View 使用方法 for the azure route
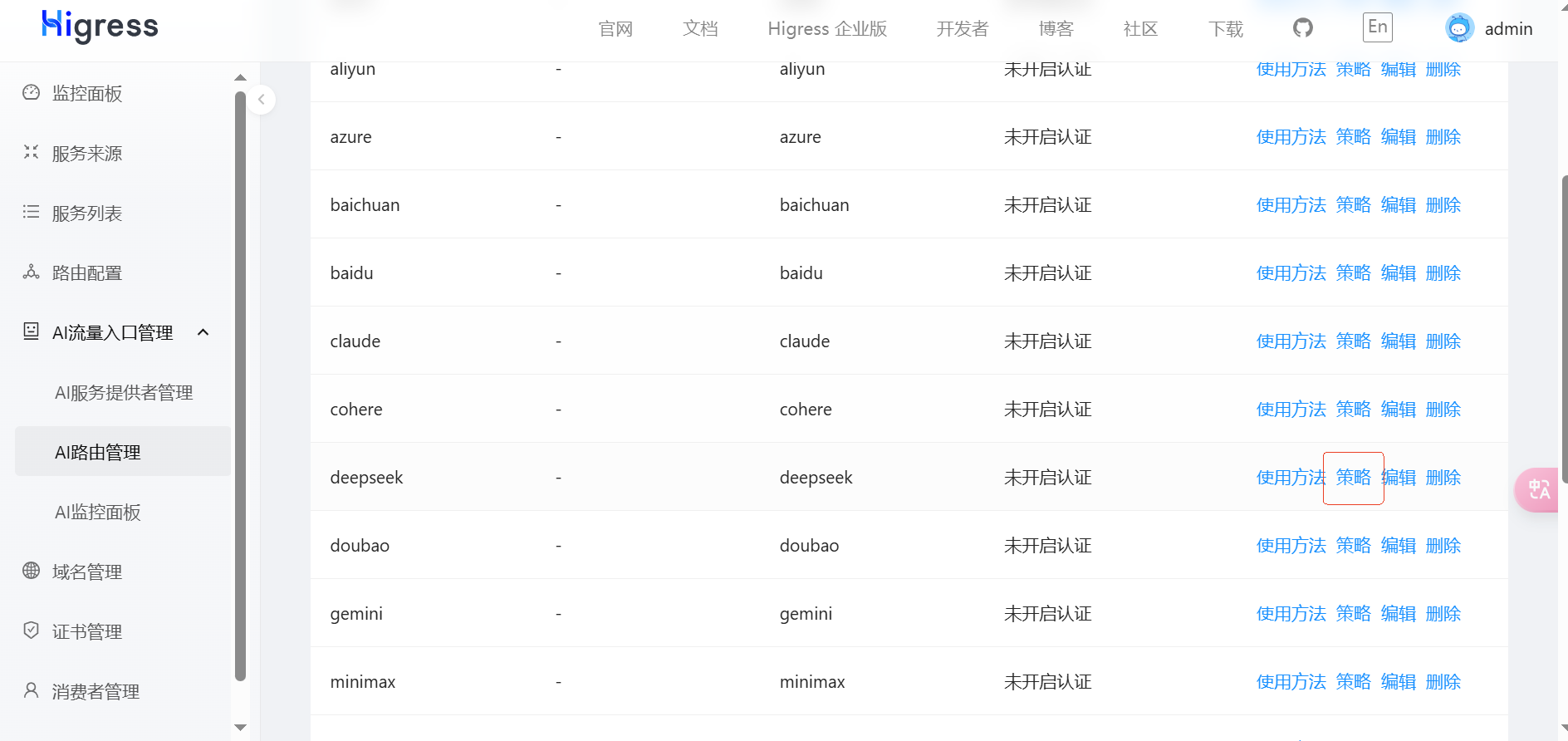 1291,137
